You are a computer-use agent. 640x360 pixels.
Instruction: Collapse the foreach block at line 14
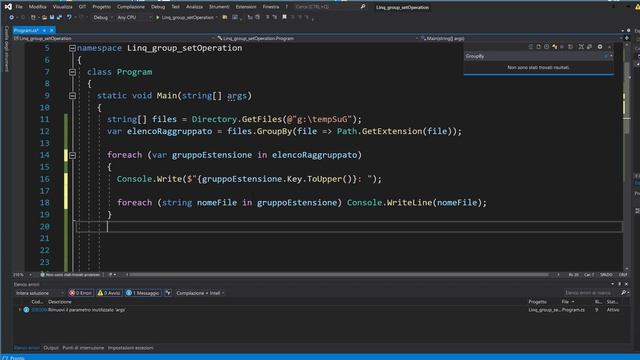[72, 155]
